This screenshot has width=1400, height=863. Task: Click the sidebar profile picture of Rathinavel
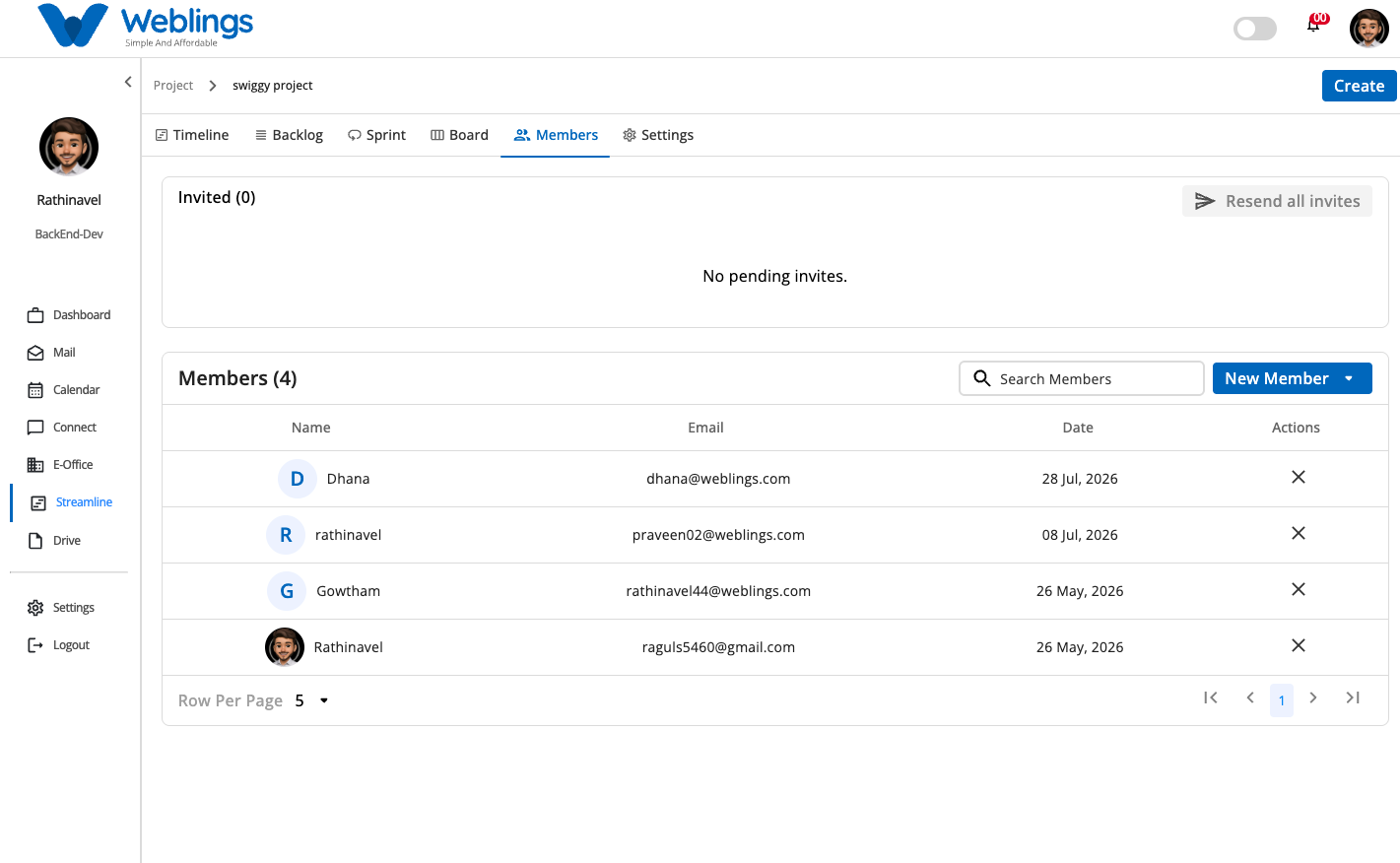(x=69, y=147)
